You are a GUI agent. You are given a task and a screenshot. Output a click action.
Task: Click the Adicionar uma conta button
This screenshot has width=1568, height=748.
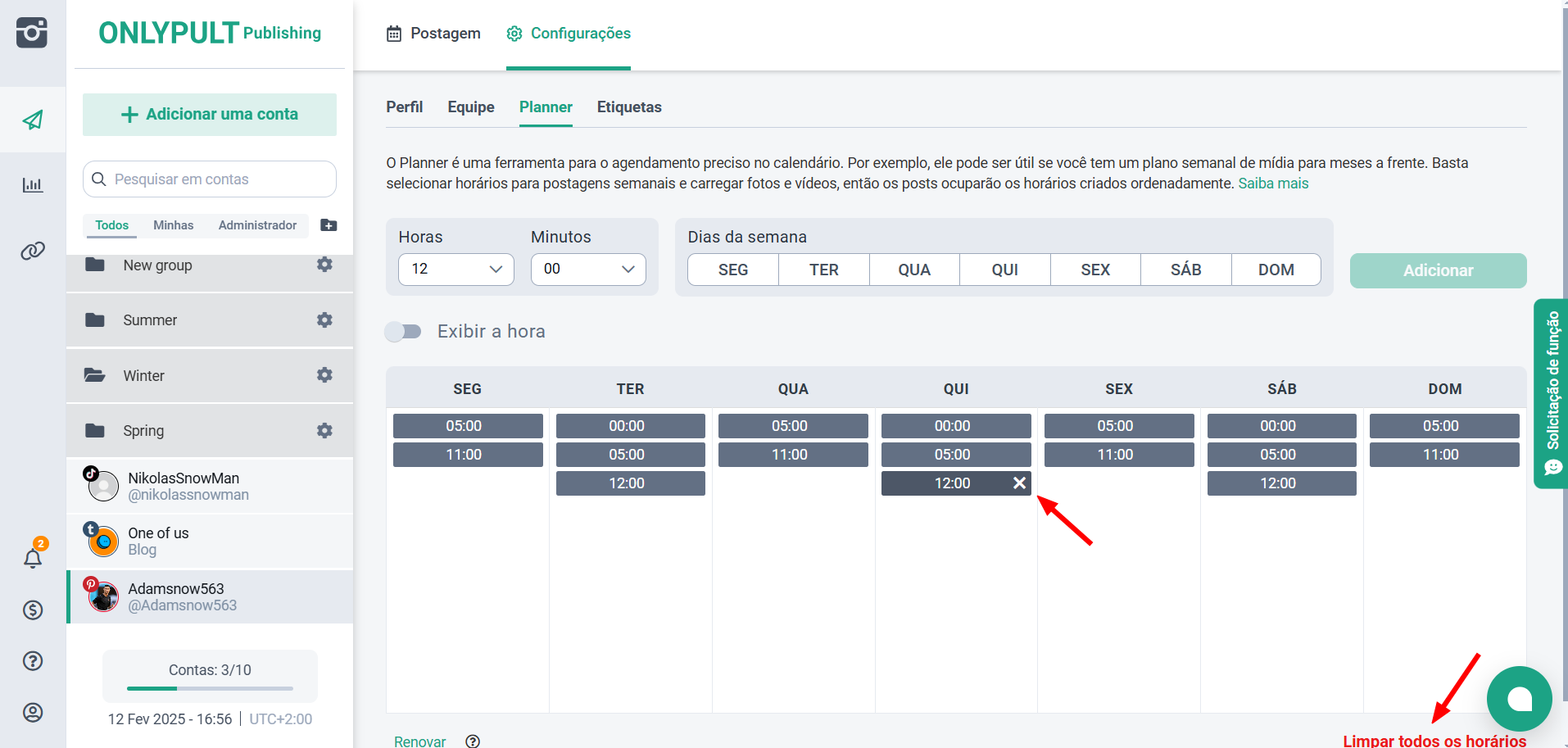click(x=210, y=115)
